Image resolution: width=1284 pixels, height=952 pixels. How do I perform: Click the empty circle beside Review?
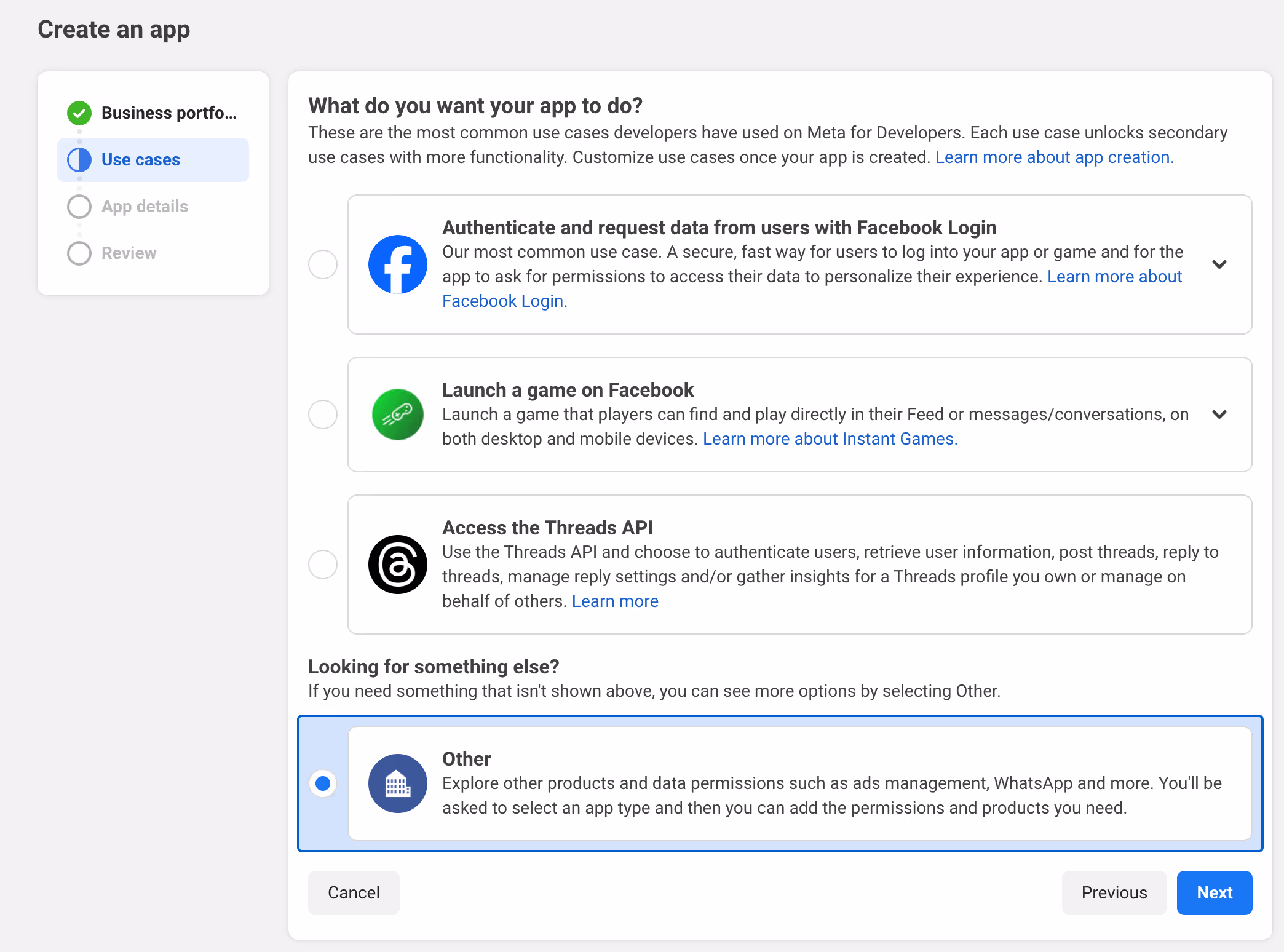(x=79, y=253)
